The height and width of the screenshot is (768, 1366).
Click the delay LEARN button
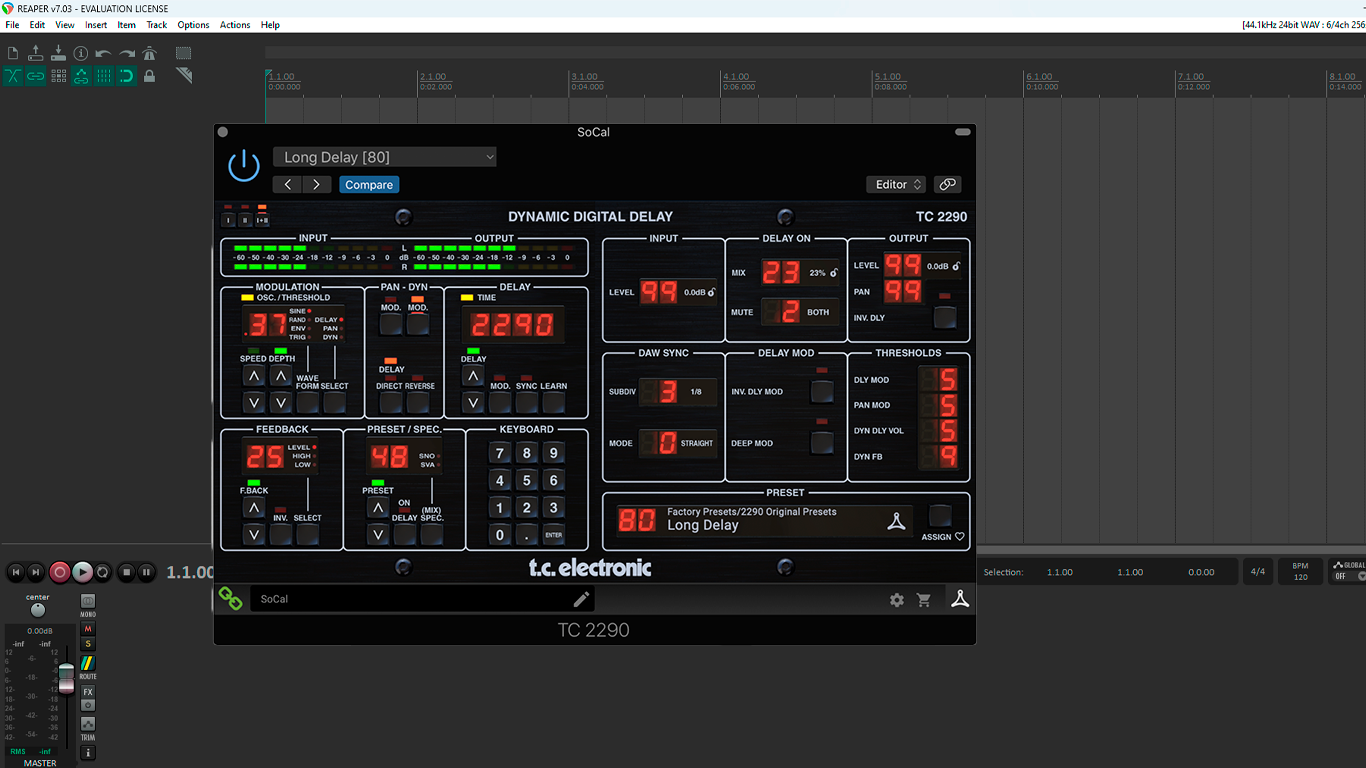coord(554,403)
